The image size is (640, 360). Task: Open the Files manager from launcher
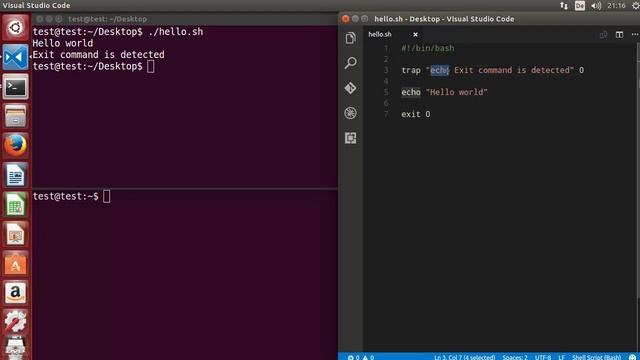[16, 116]
